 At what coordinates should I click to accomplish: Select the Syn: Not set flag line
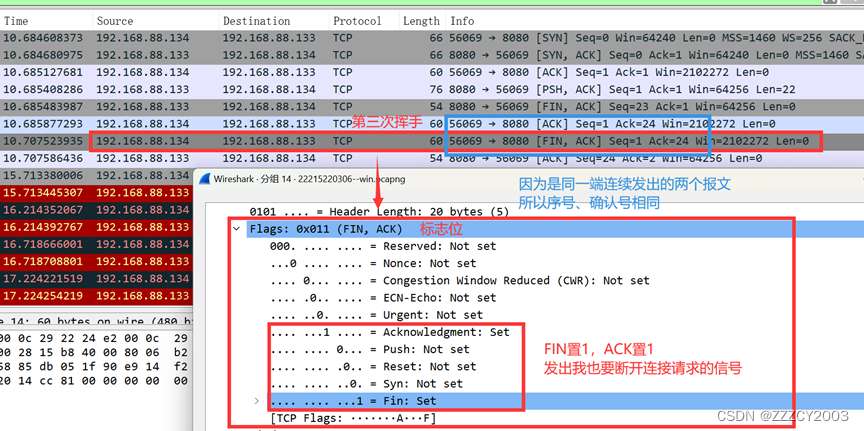(x=366, y=383)
